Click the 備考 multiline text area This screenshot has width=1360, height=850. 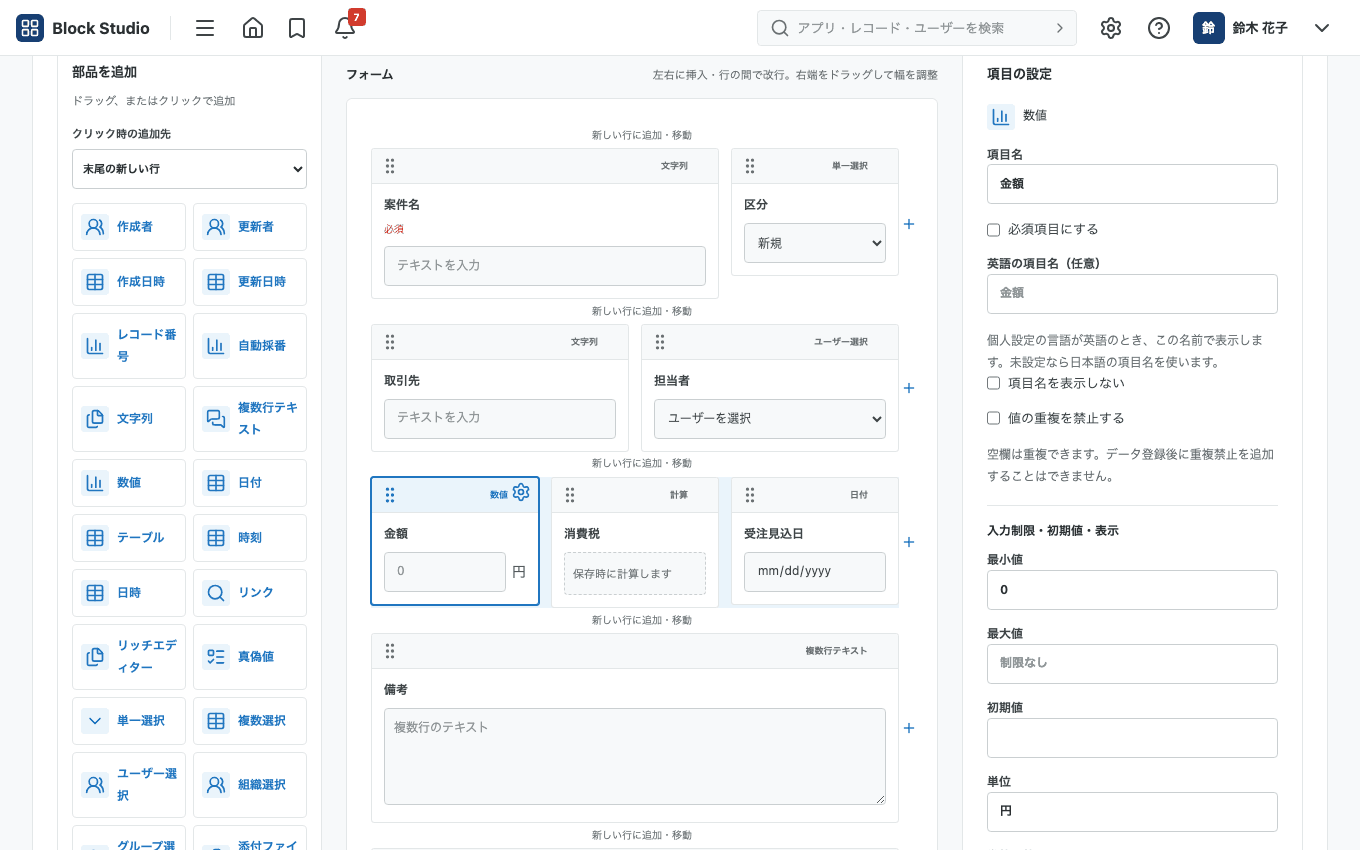(x=635, y=757)
